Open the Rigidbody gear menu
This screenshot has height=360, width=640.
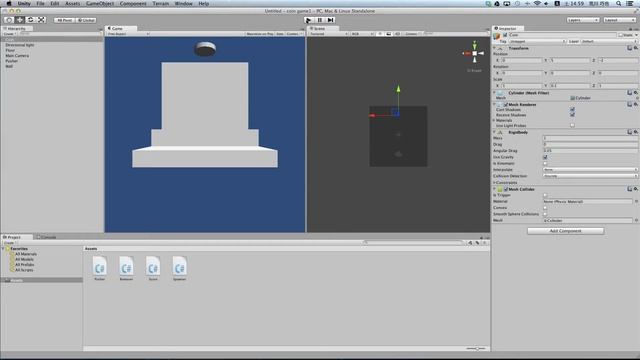[x=636, y=132]
